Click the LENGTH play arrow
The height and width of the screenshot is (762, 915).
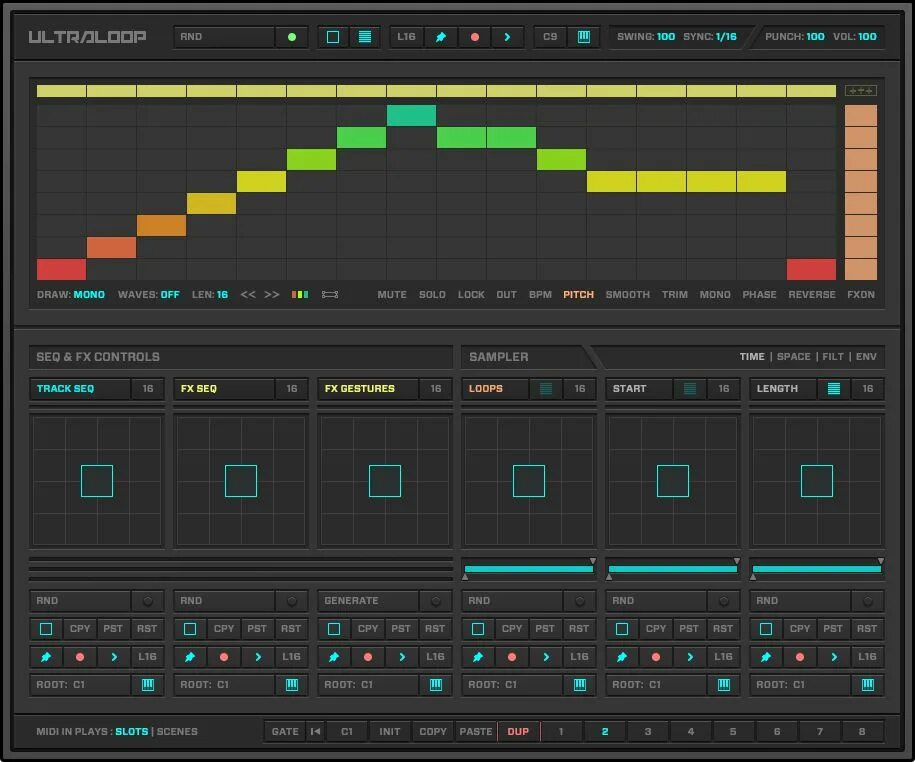834,657
